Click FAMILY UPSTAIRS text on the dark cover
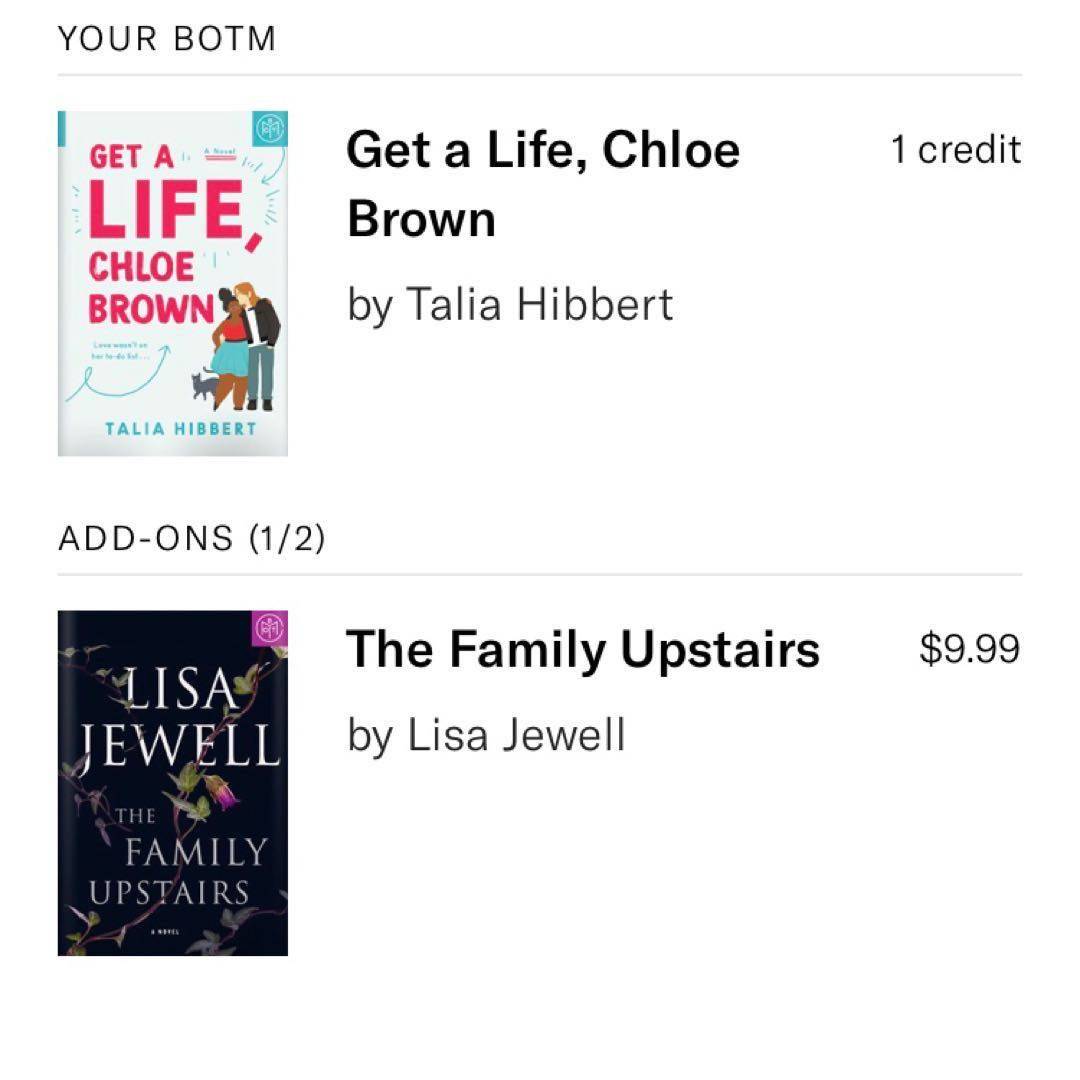 180,872
